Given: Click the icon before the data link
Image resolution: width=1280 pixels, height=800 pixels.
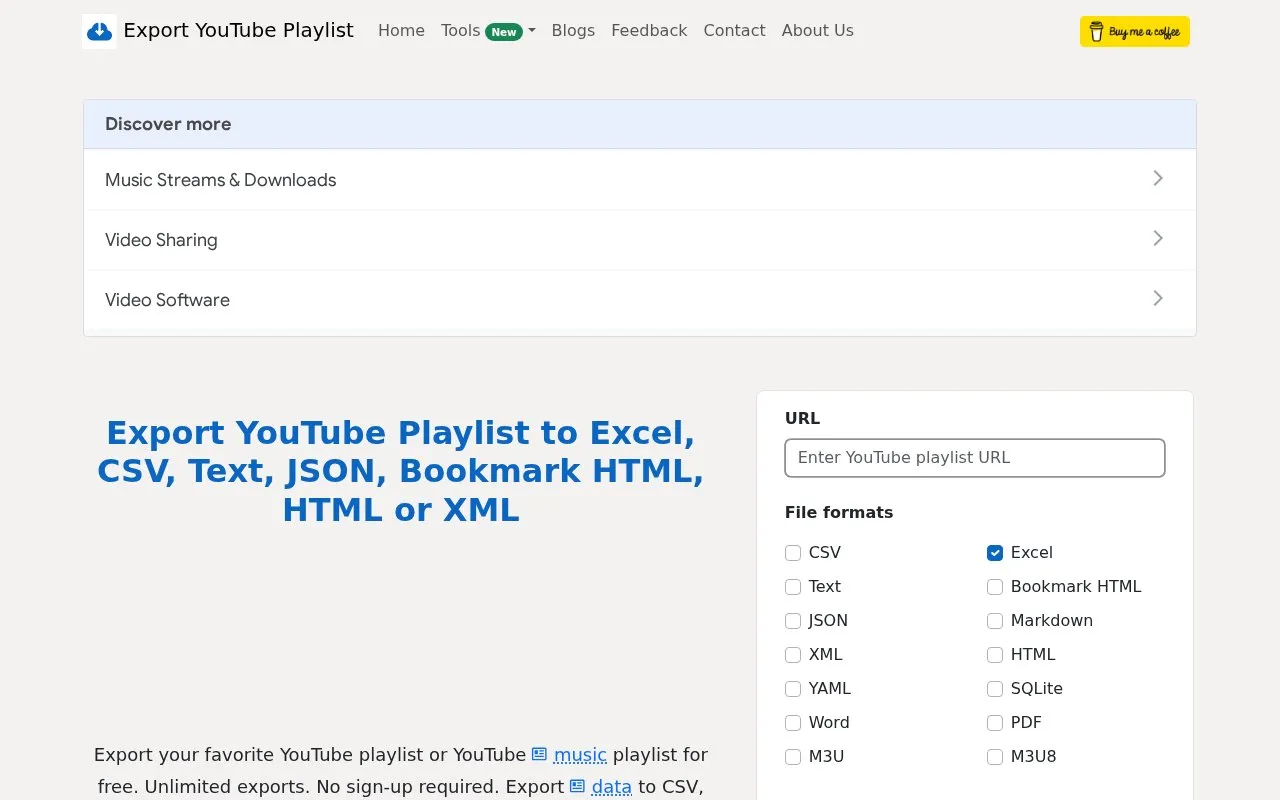Looking at the screenshot, I should point(577,786).
